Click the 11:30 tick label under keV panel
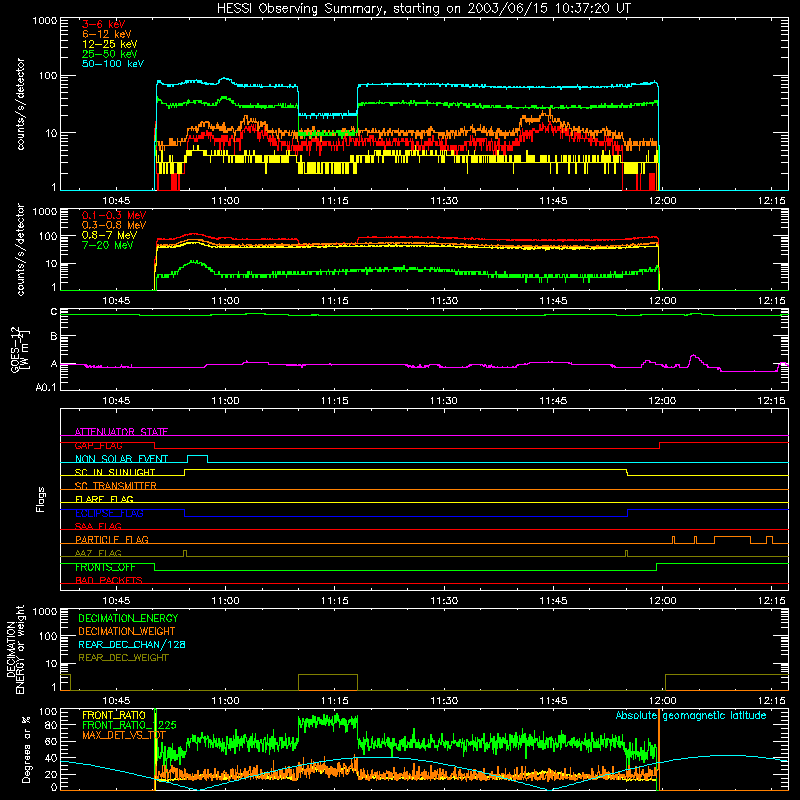Viewport: 800px width, 800px height. point(444,201)
